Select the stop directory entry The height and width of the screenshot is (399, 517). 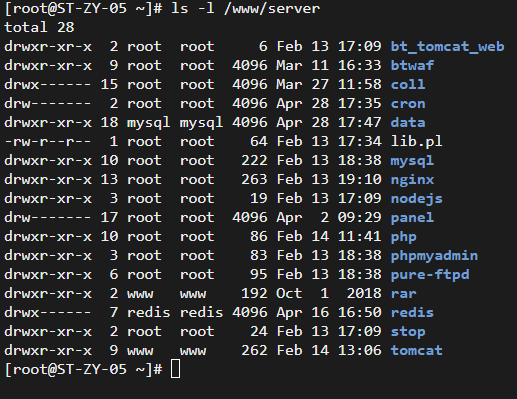(408, 332)
